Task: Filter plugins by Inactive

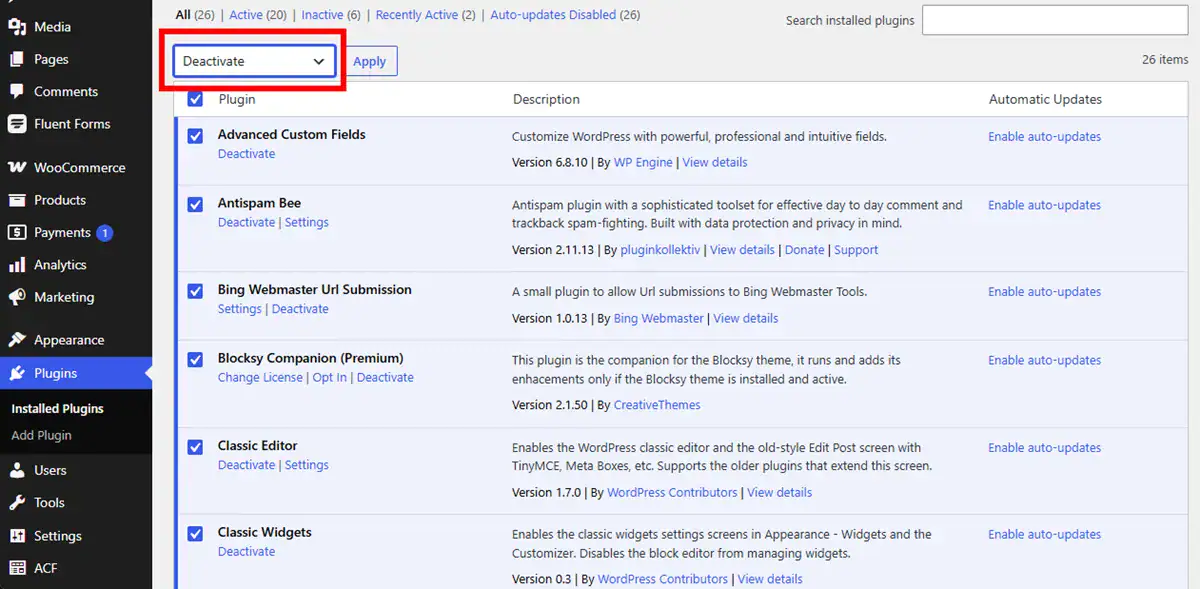Action: (322, 15)
